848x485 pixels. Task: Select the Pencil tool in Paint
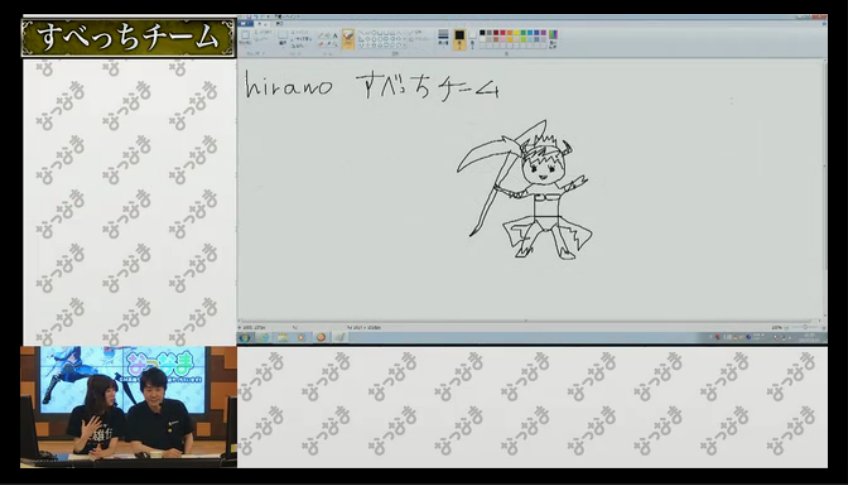click(322, 36)
